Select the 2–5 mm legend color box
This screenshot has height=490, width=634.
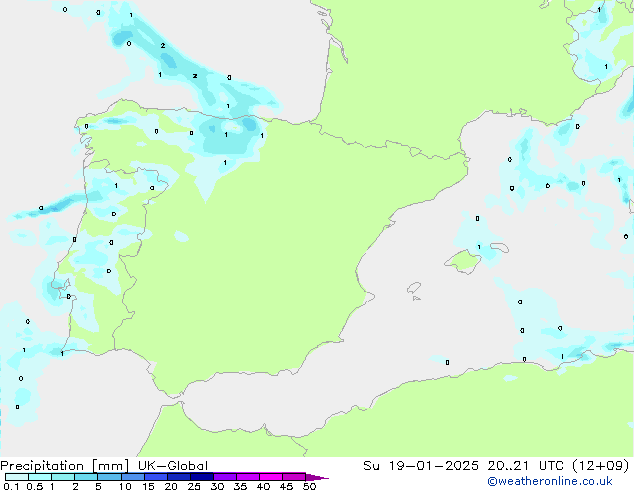(x=86, y=477)
